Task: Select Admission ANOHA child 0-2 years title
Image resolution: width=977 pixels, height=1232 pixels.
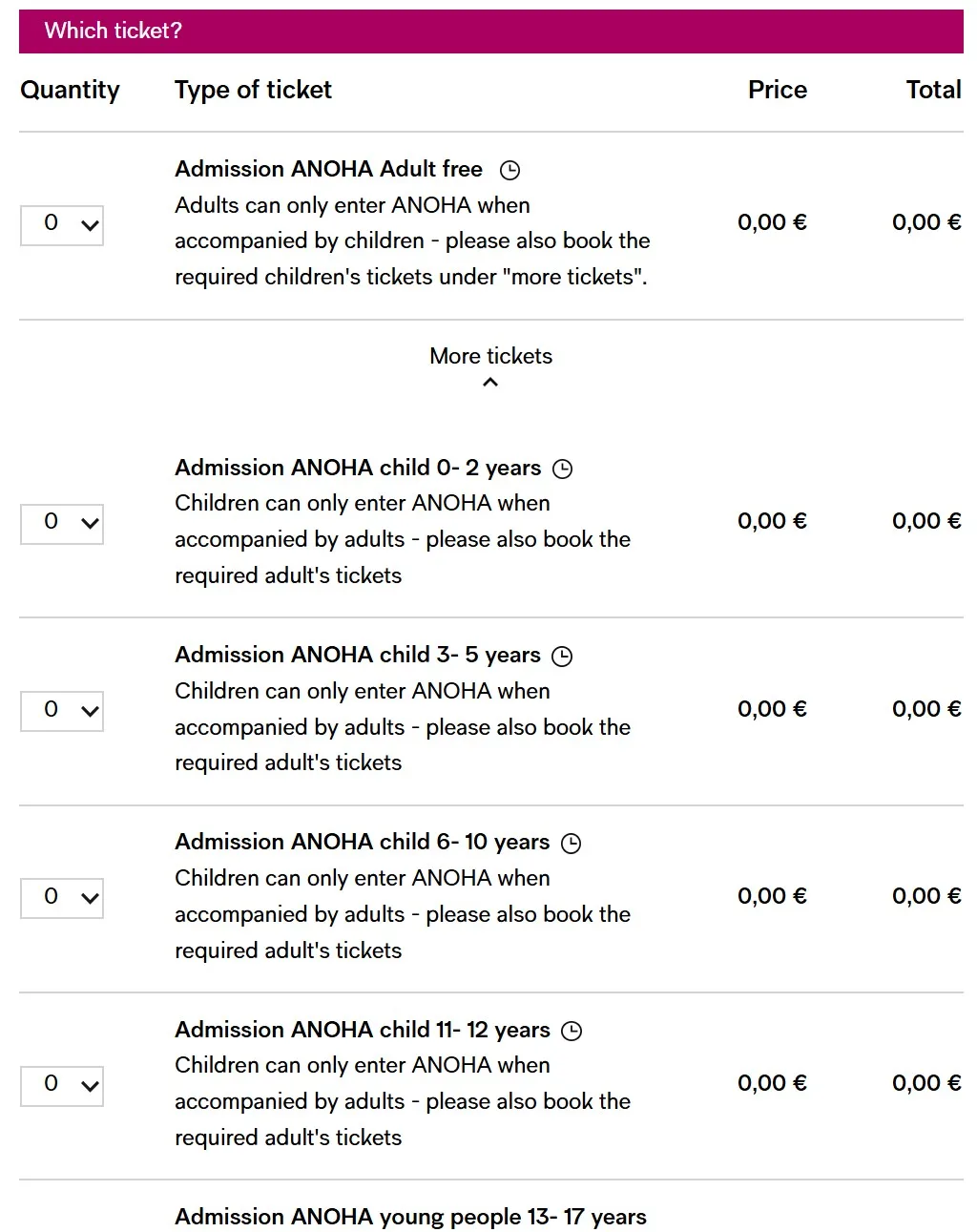Action: point(358,468)
